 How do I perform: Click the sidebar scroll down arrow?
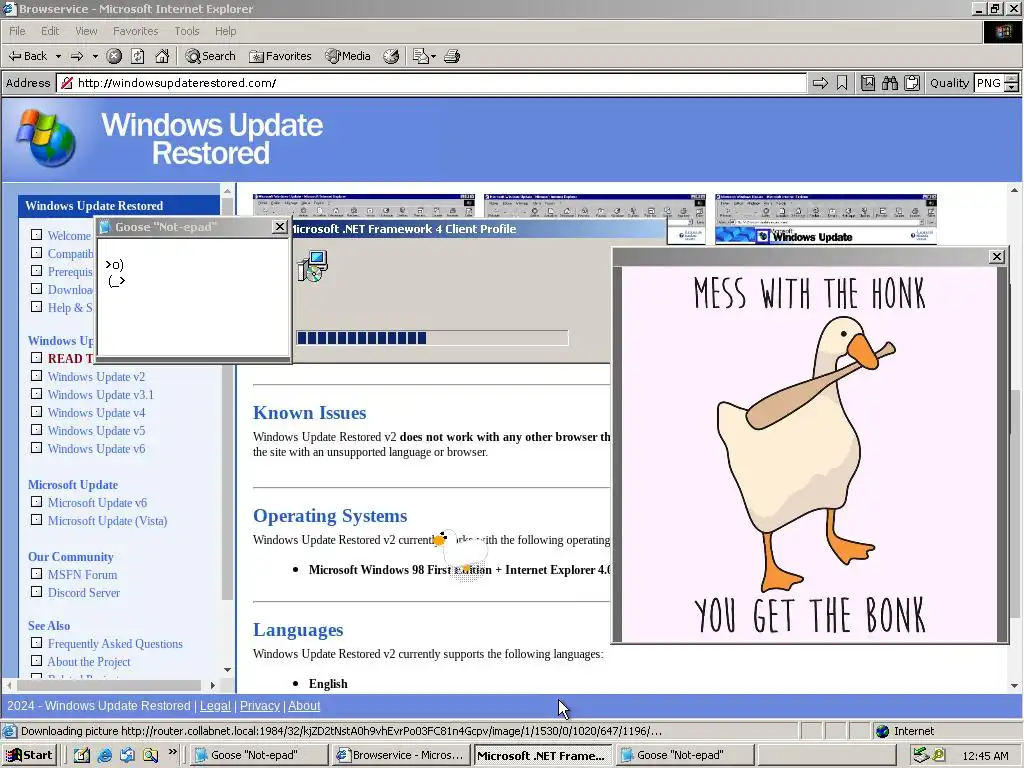click(227, 670)
